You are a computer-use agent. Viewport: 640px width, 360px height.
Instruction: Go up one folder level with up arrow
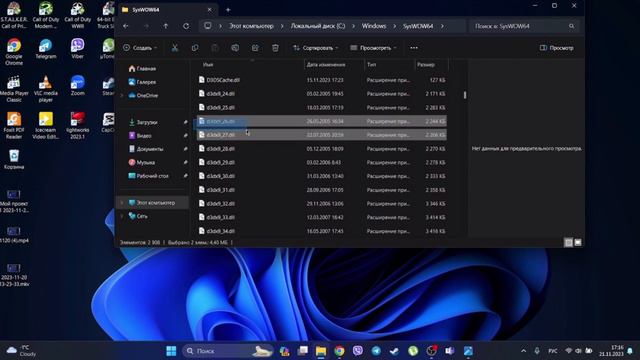[166, 26]
